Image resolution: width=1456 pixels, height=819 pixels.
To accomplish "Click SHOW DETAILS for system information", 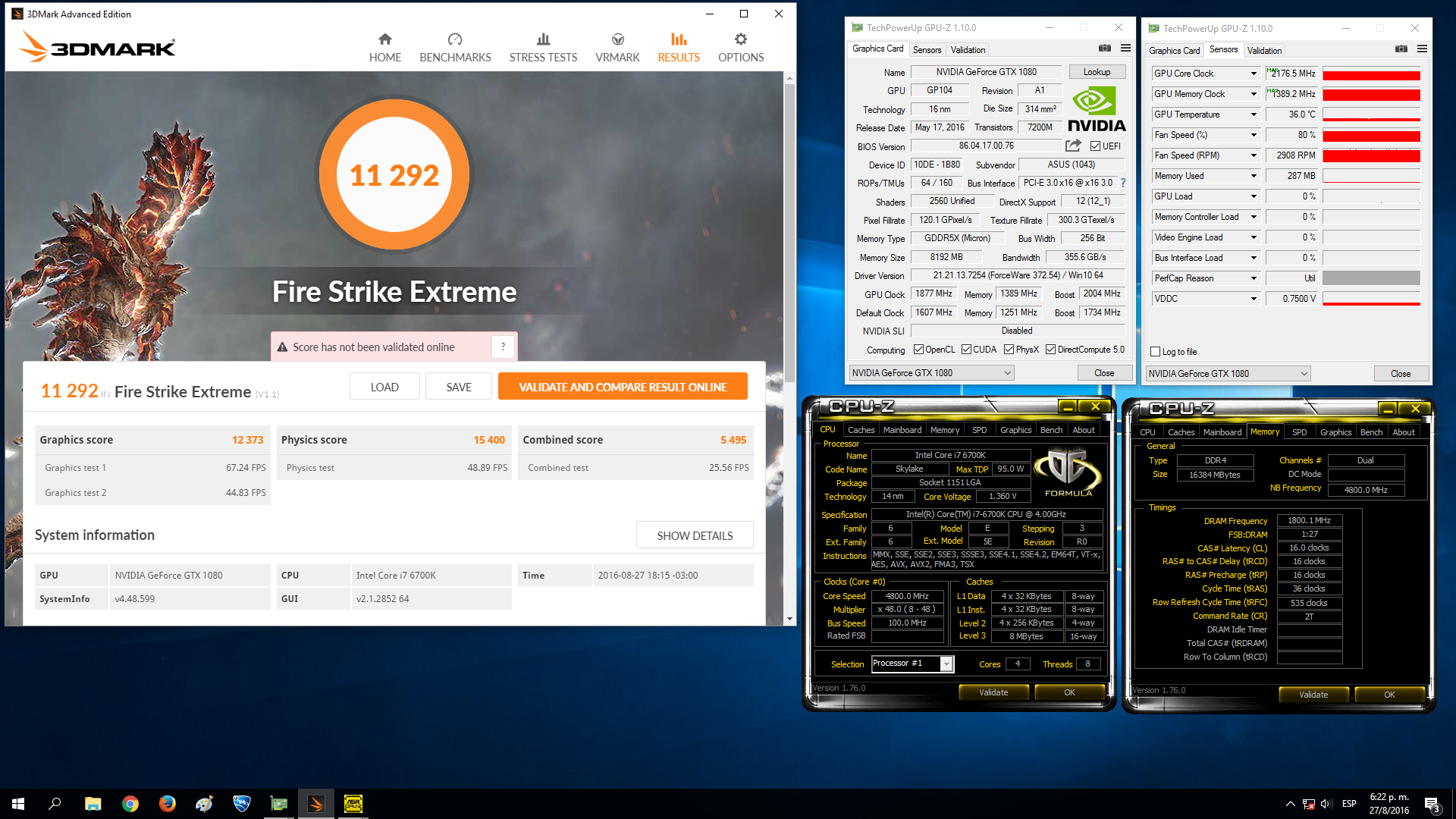I will (x=695, y=535).
